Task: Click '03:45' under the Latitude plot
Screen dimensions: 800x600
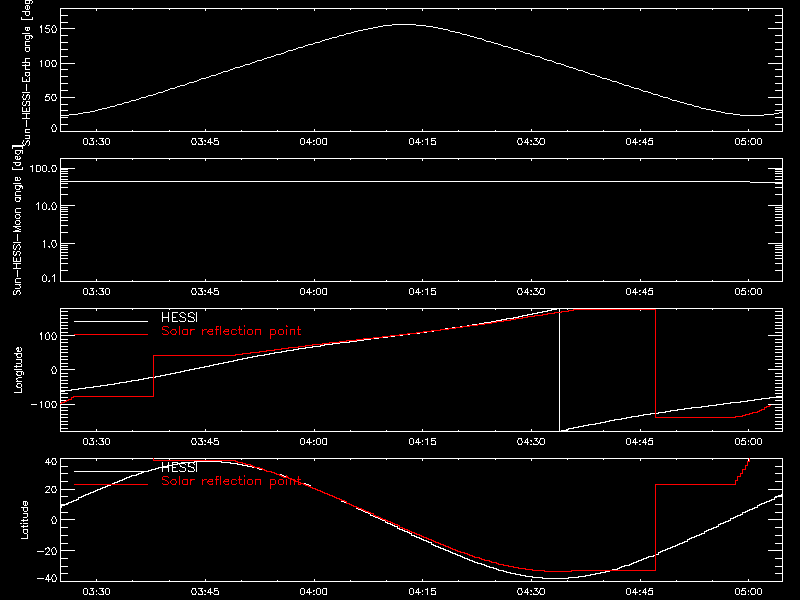Action: click(205, 592)
